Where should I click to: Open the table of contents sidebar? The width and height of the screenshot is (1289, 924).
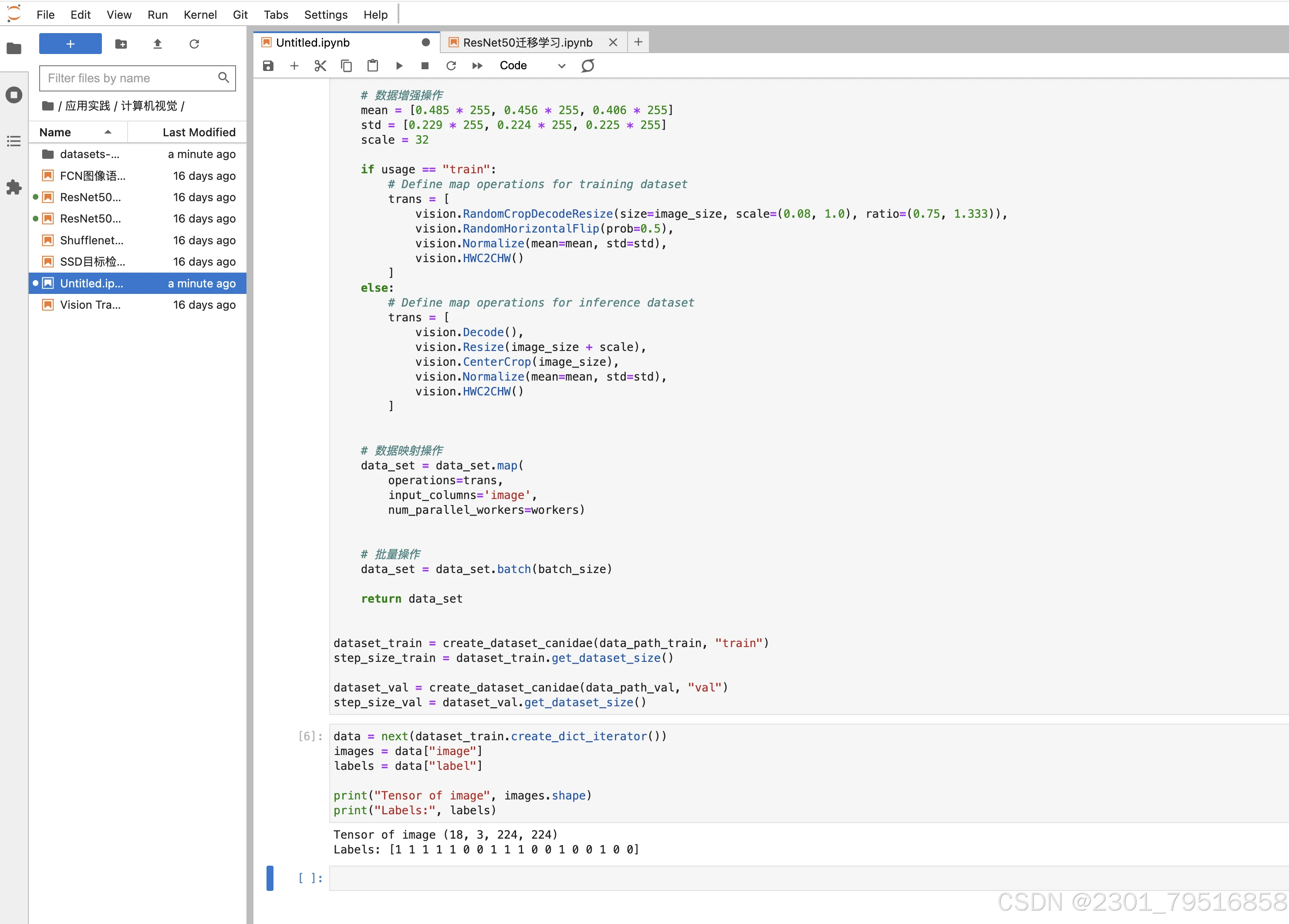13,141
